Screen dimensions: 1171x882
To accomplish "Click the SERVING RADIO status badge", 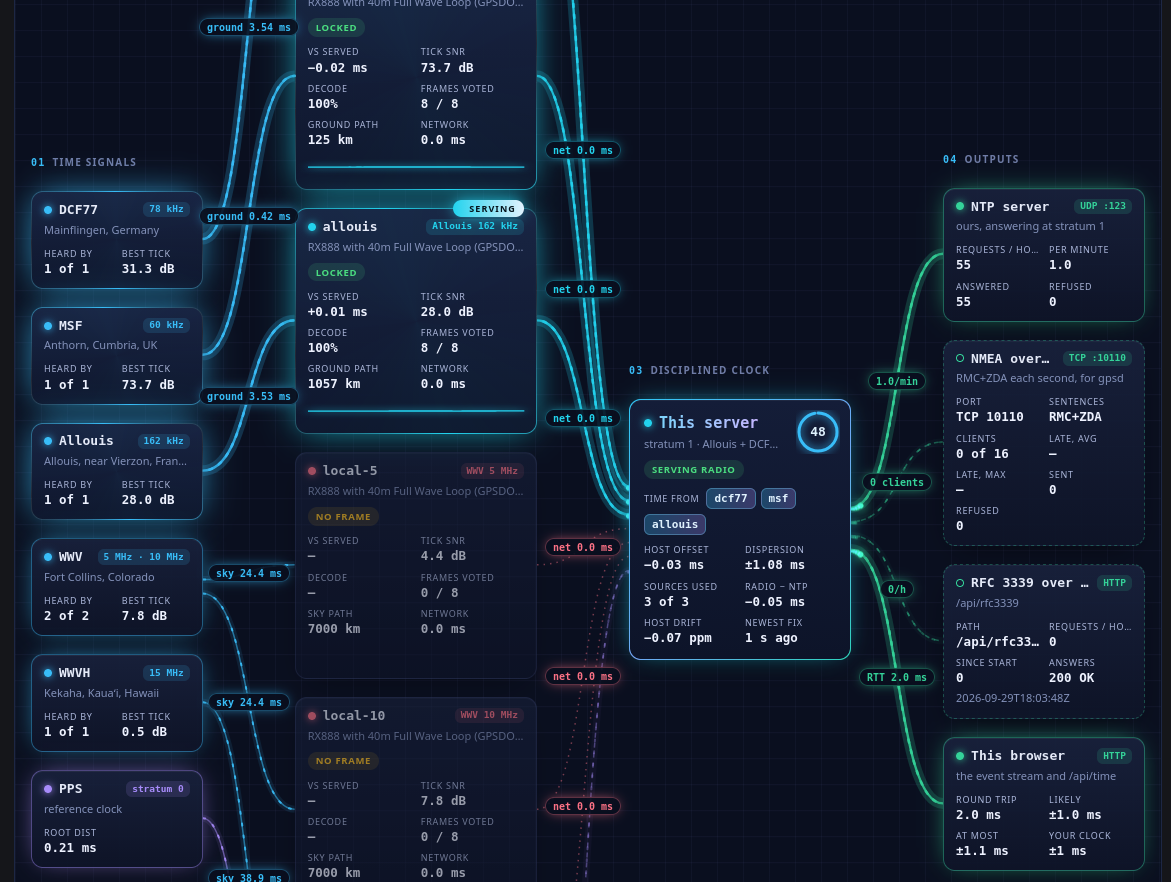I will (693, 470).
